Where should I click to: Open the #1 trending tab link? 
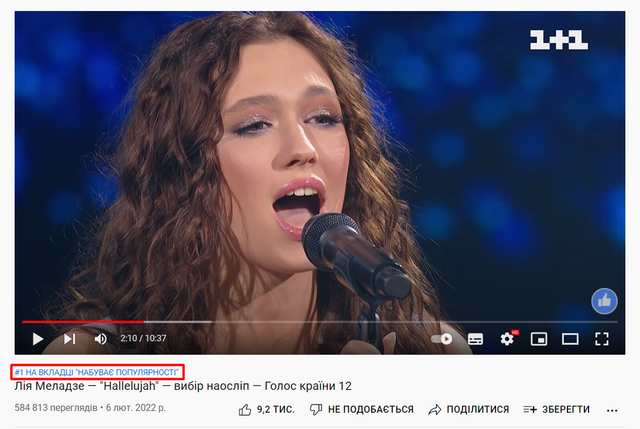97,372
